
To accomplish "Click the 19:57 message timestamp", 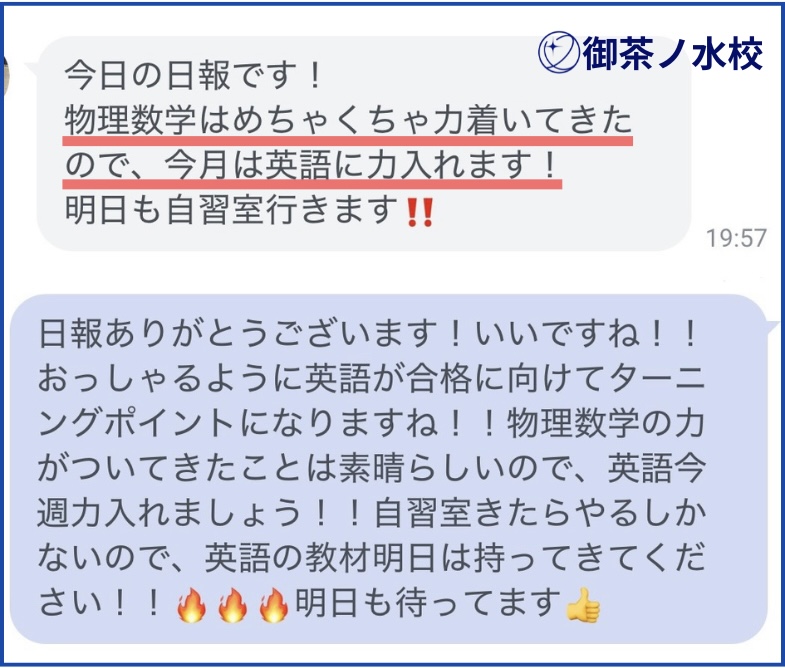I will [x=736, y=238].
